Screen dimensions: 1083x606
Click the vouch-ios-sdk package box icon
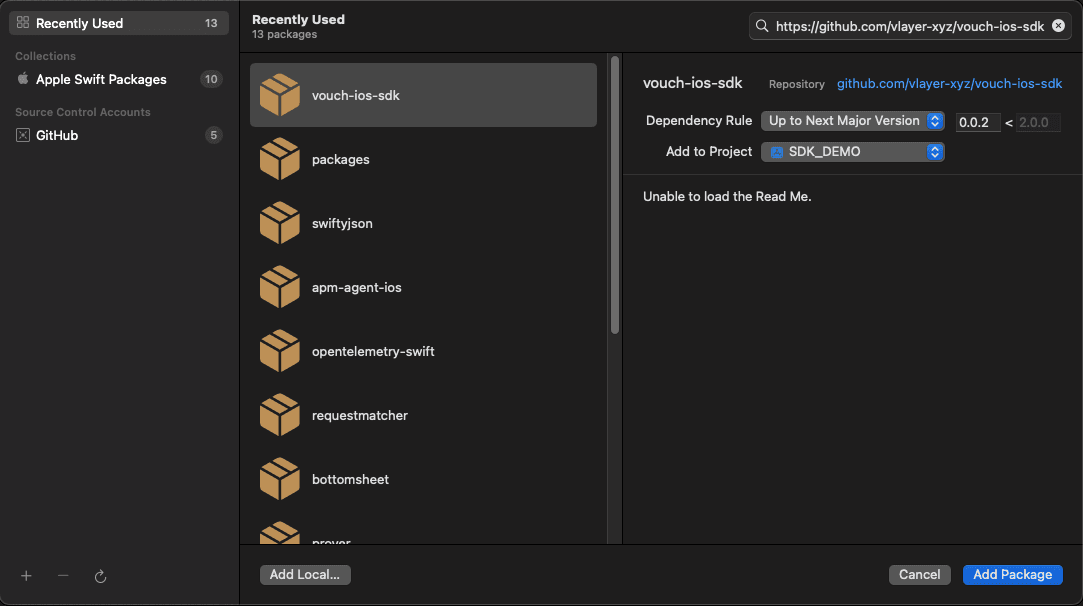[280, 95]
